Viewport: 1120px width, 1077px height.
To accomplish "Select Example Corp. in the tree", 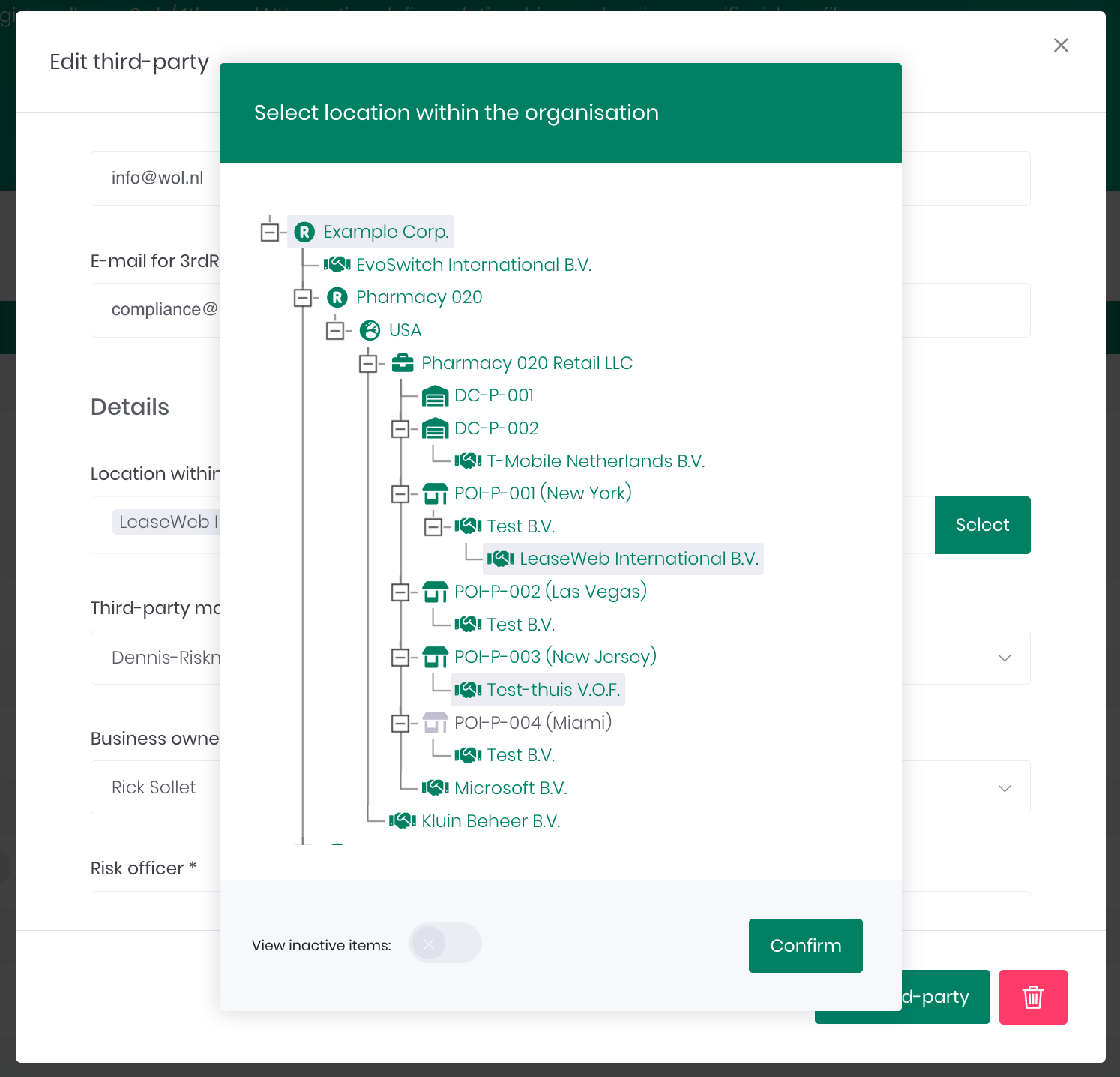I will pyautogui.click(x=386, y=232).
